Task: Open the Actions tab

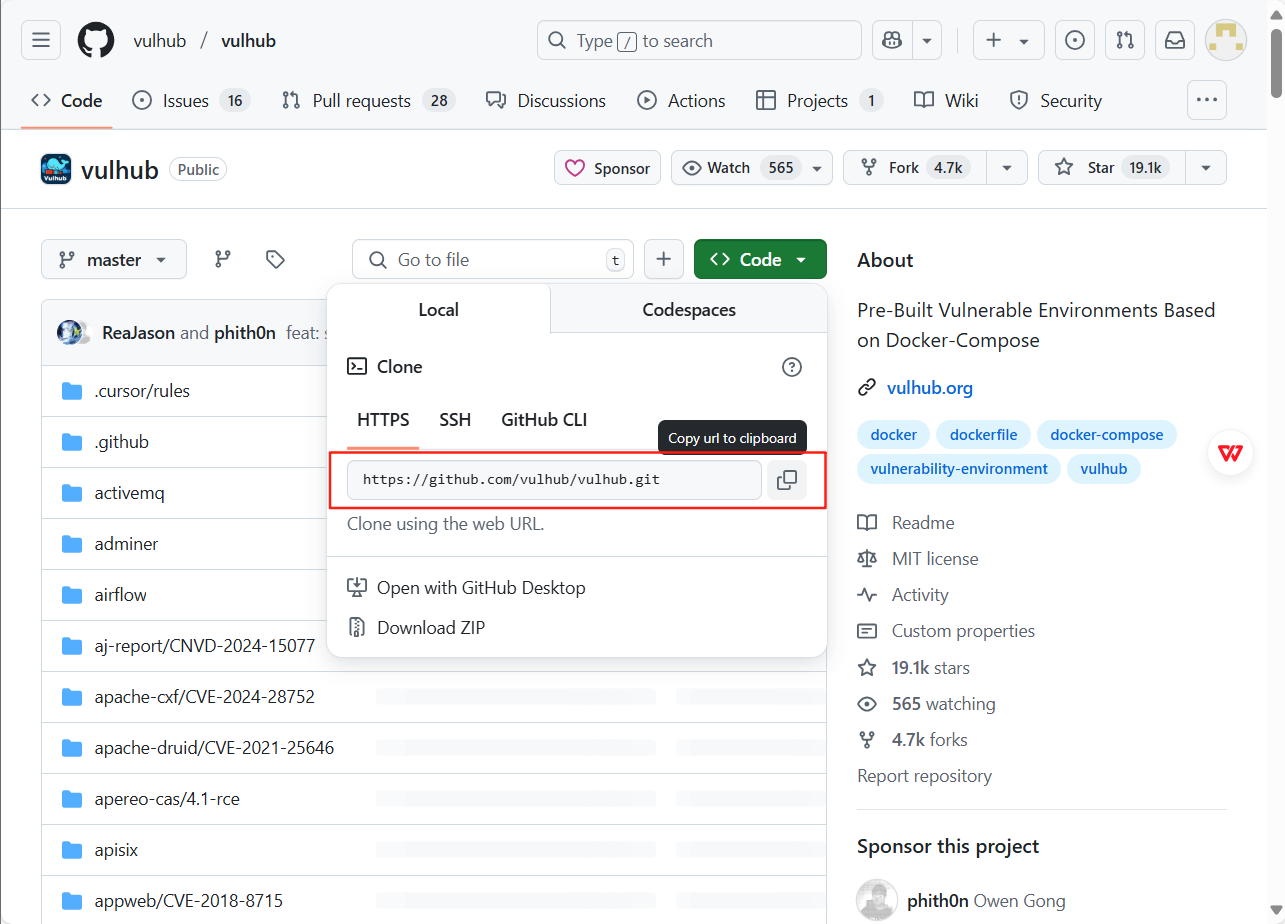Action: click(x=682, y=100)
